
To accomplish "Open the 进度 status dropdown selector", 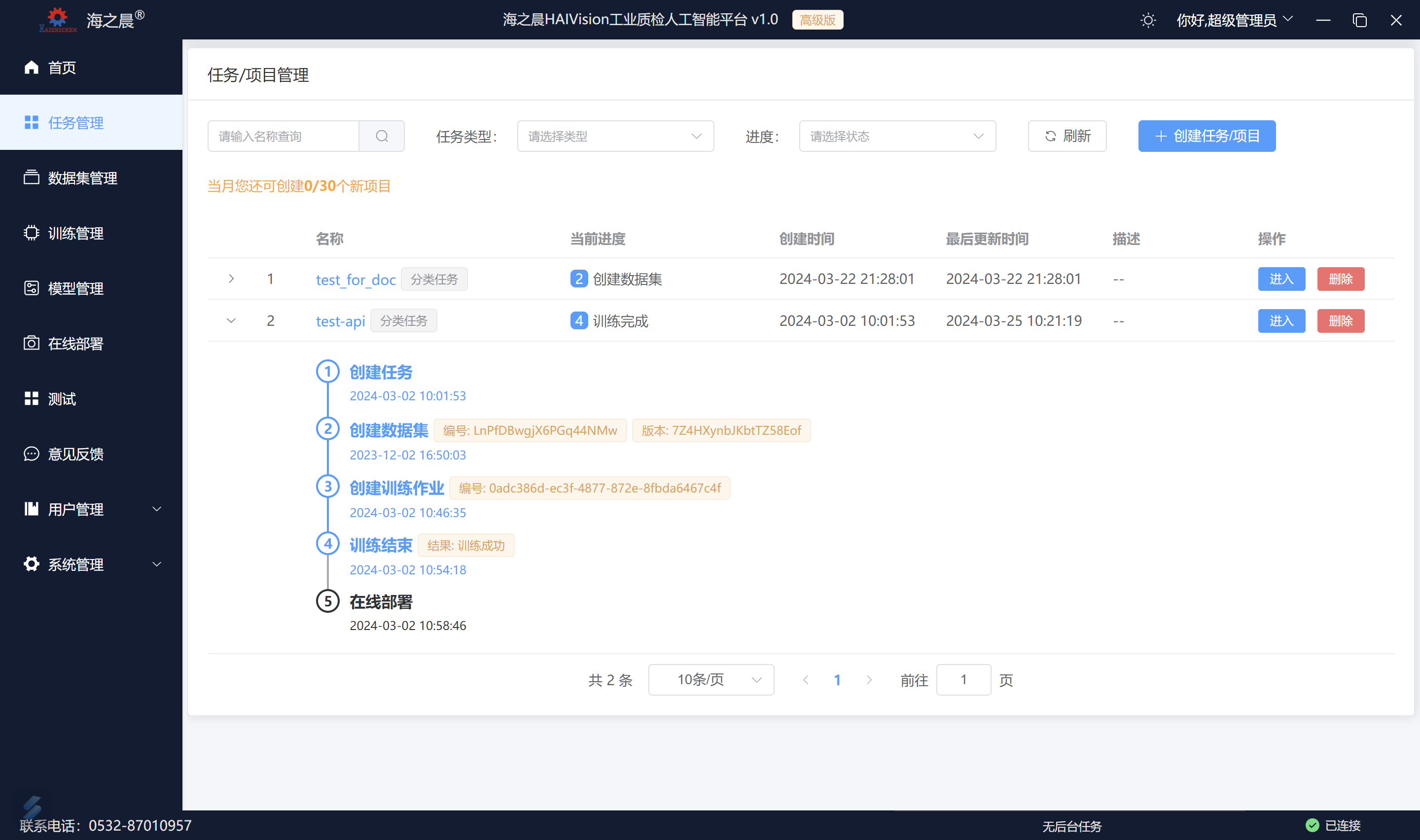I will (x=896, y=136).
